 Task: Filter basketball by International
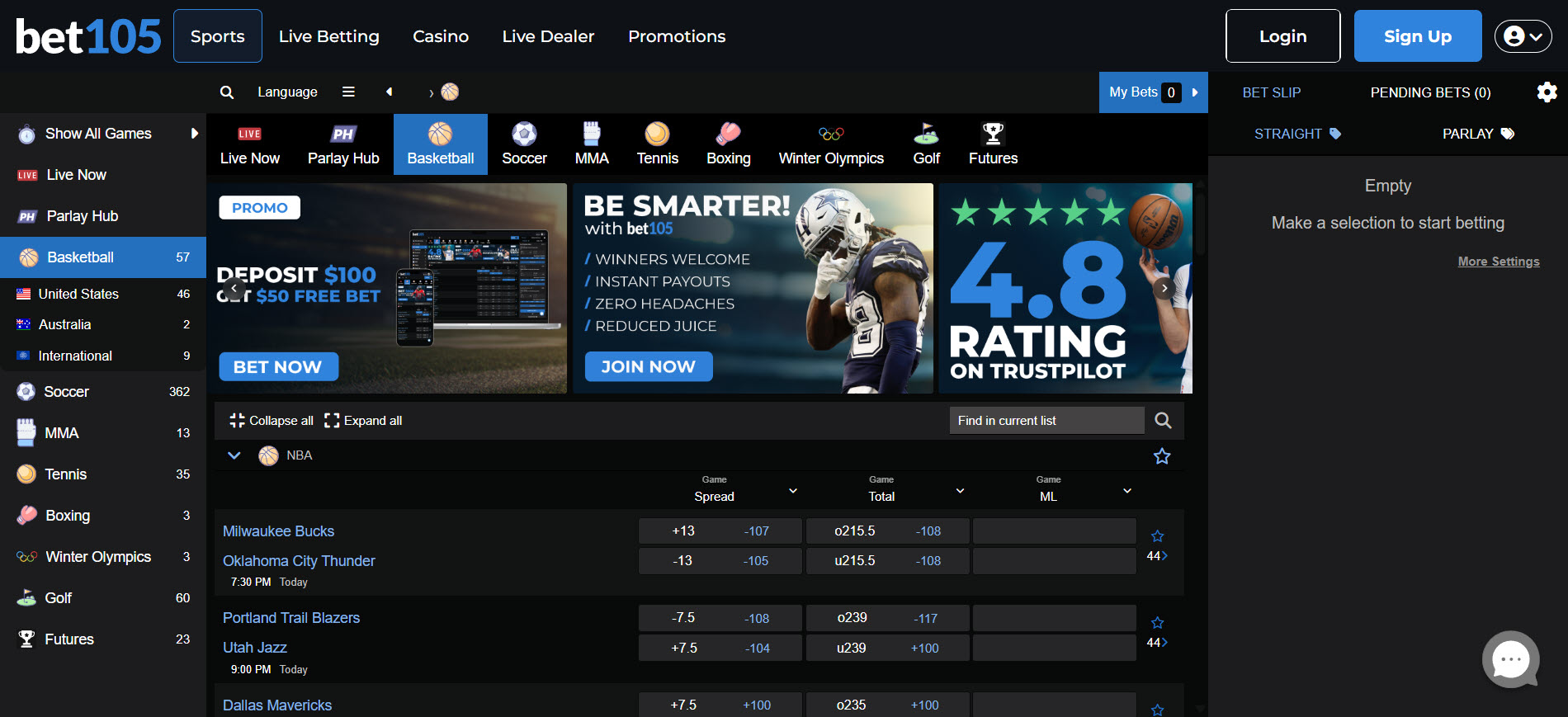103,356
